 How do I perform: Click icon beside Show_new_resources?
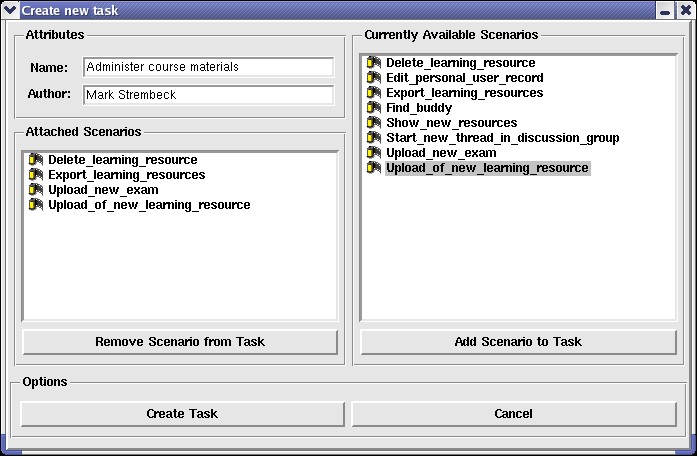tap(374, 122)
